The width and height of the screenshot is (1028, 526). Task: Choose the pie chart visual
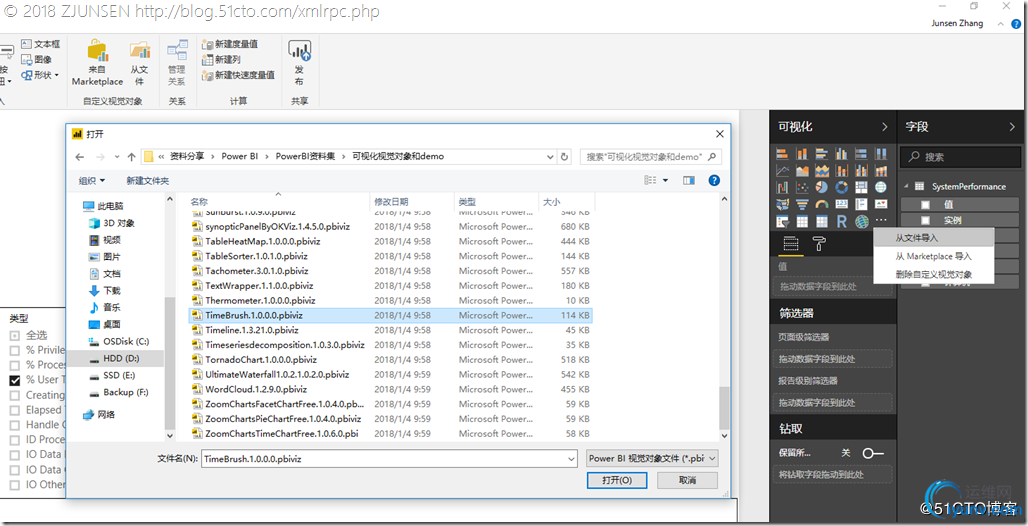[821, 188]
